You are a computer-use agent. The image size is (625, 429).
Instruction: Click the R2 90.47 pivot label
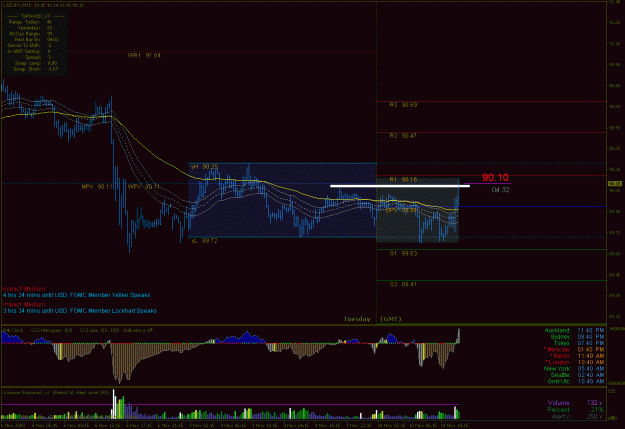point(403,136)
